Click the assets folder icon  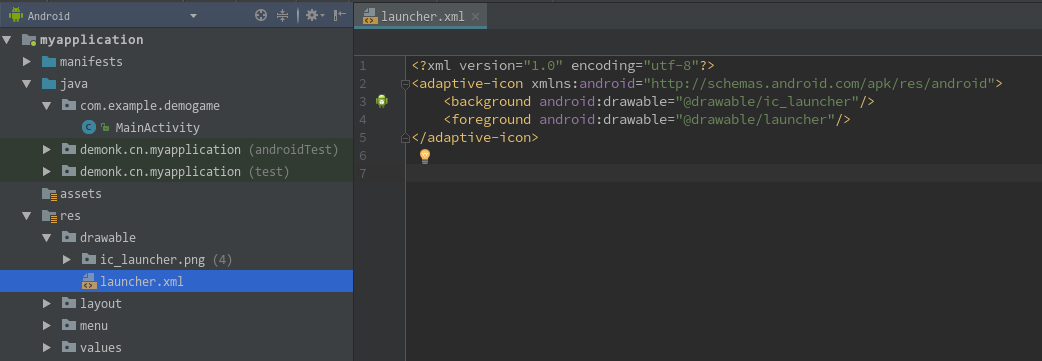[49, 193]
